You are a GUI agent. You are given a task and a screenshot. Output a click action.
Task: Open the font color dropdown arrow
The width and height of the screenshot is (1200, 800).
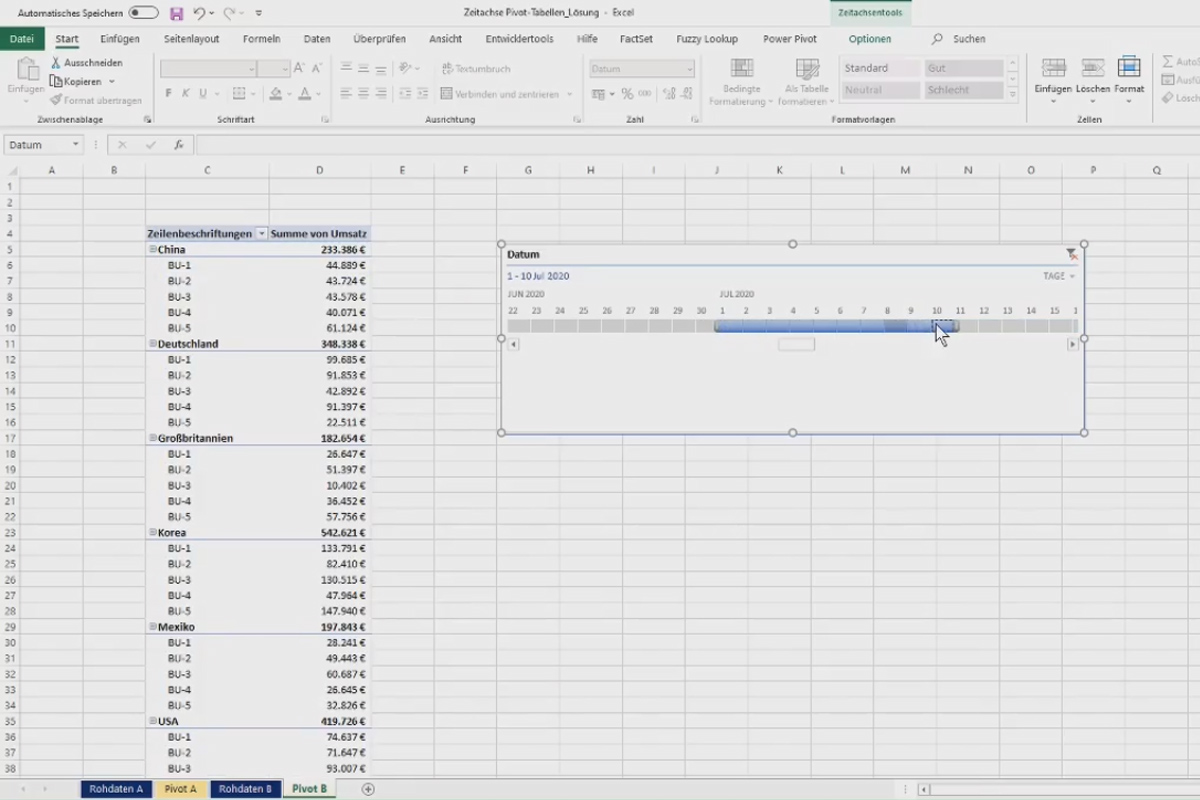[319, 94]
